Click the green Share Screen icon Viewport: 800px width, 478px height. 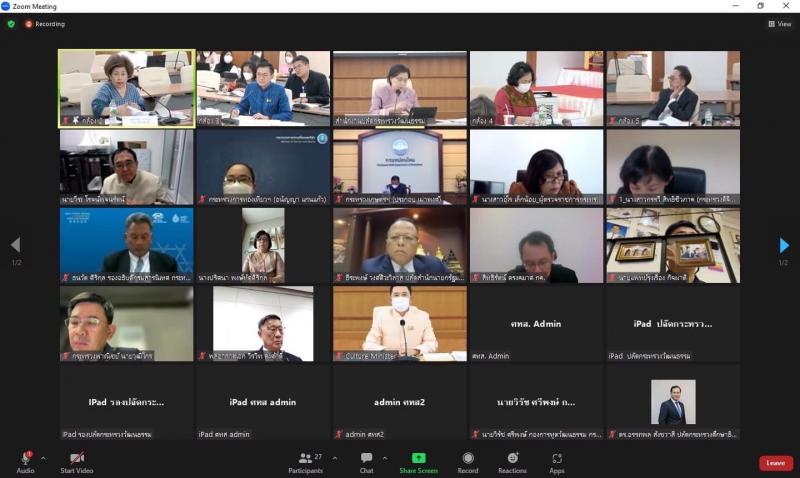[x=418, y=458]
